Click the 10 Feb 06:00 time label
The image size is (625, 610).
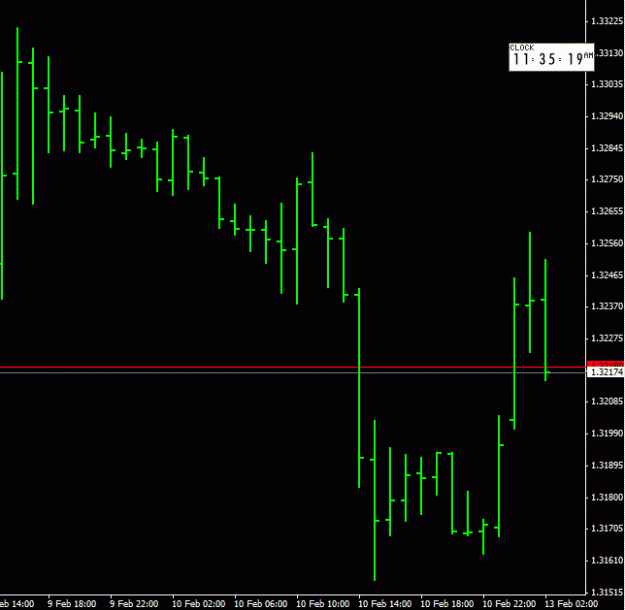point(261,604)
